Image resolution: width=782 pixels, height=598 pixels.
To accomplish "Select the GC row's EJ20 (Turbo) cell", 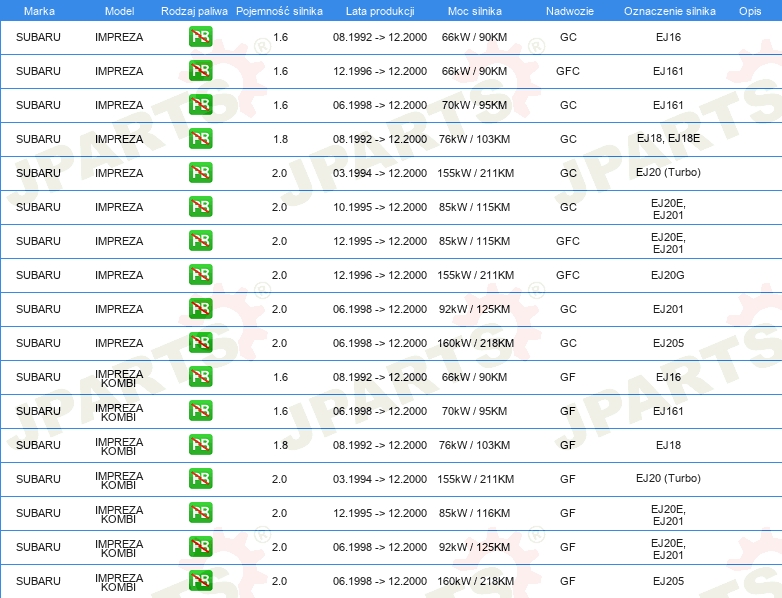I will pyautogui.click(x=668, y=172).
